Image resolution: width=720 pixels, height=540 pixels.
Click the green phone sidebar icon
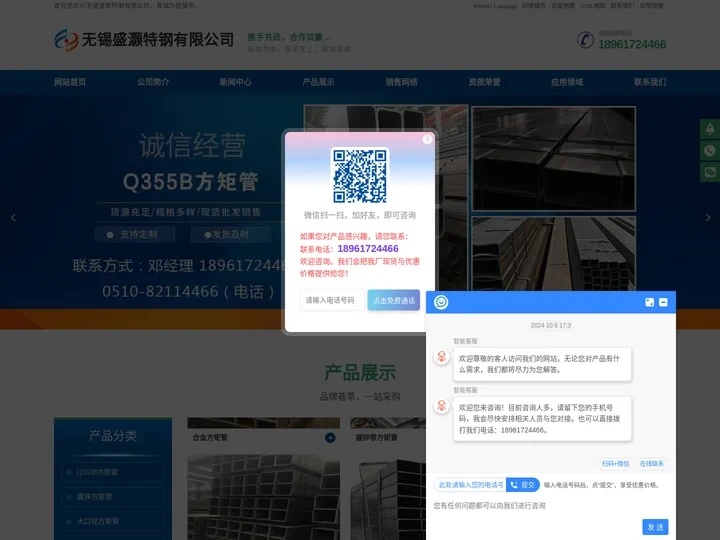pos(710,151)
